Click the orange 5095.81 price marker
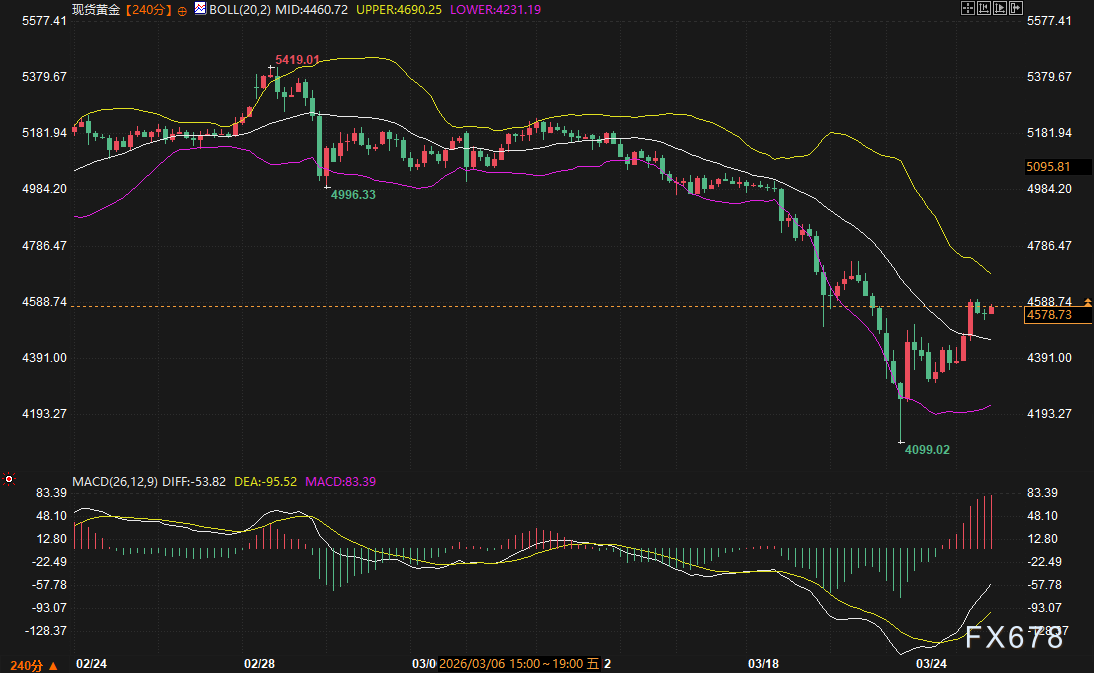Screen dimensions: 1094x673 click(x=1048, y=167)
